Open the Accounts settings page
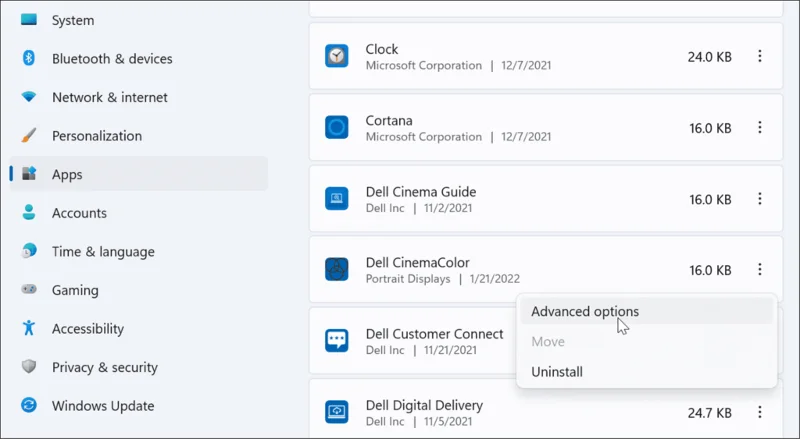 click(x=79, y=213)
